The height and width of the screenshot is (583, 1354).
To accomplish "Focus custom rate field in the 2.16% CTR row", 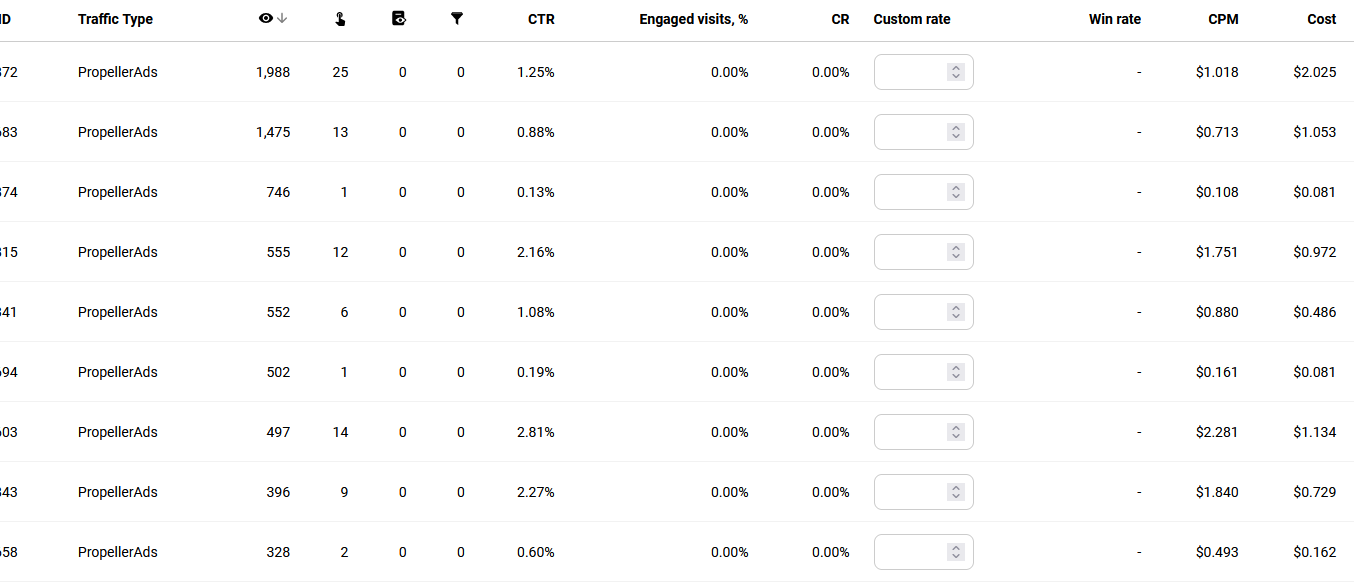I will point(923,252).
